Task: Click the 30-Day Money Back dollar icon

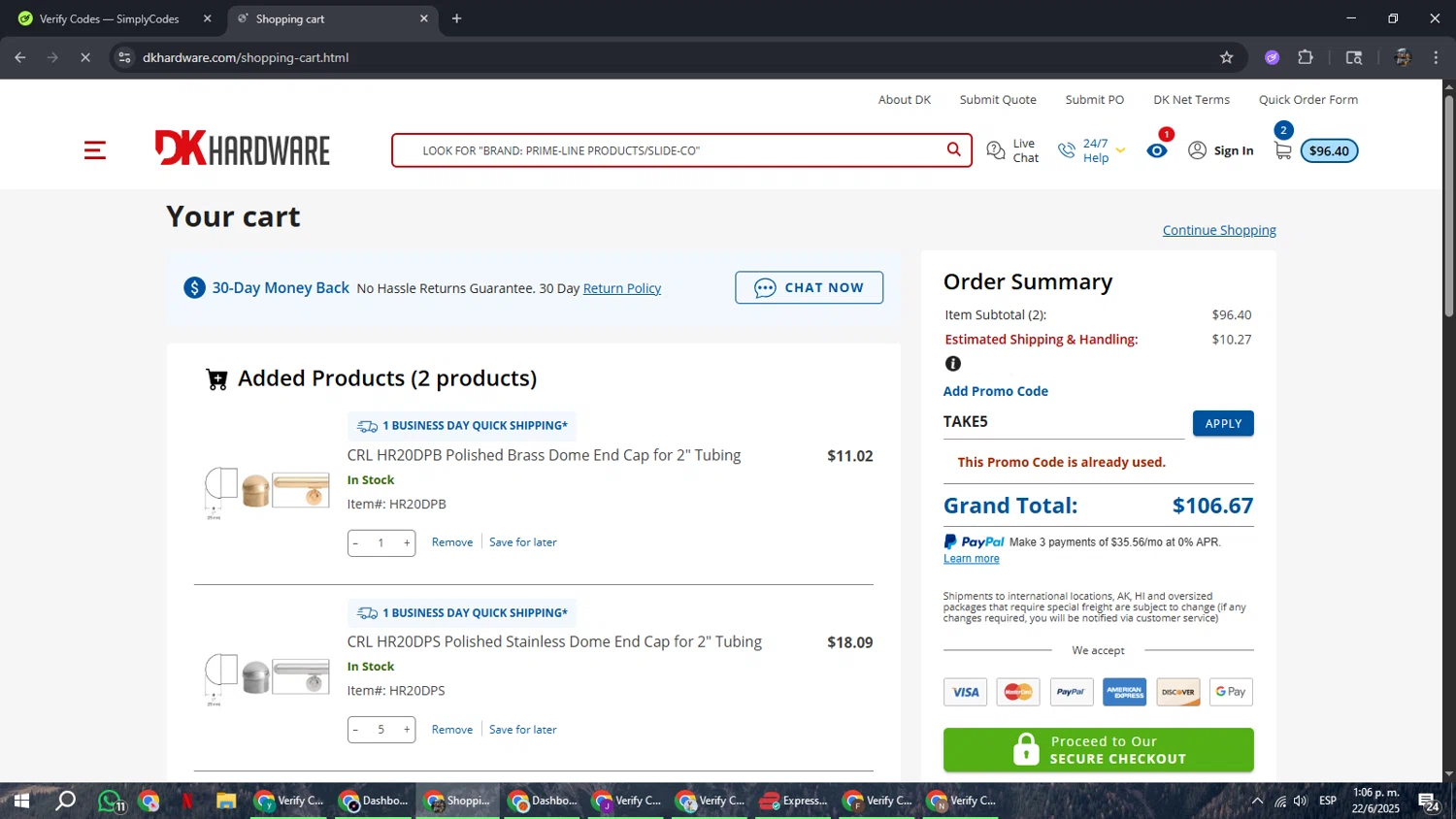Action: point(195,288)
